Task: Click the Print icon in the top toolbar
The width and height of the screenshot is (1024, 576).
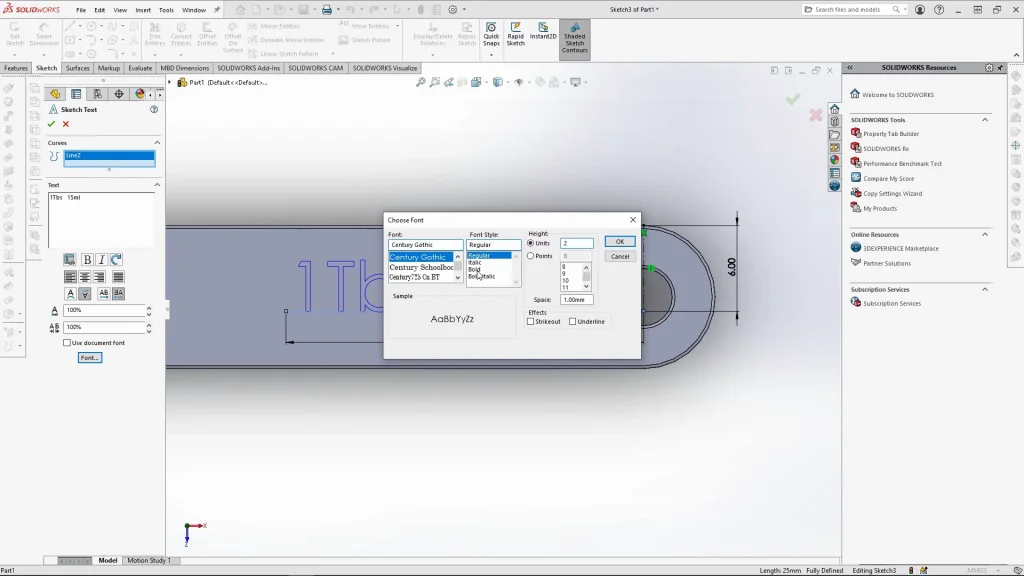Action: [326, 10]
